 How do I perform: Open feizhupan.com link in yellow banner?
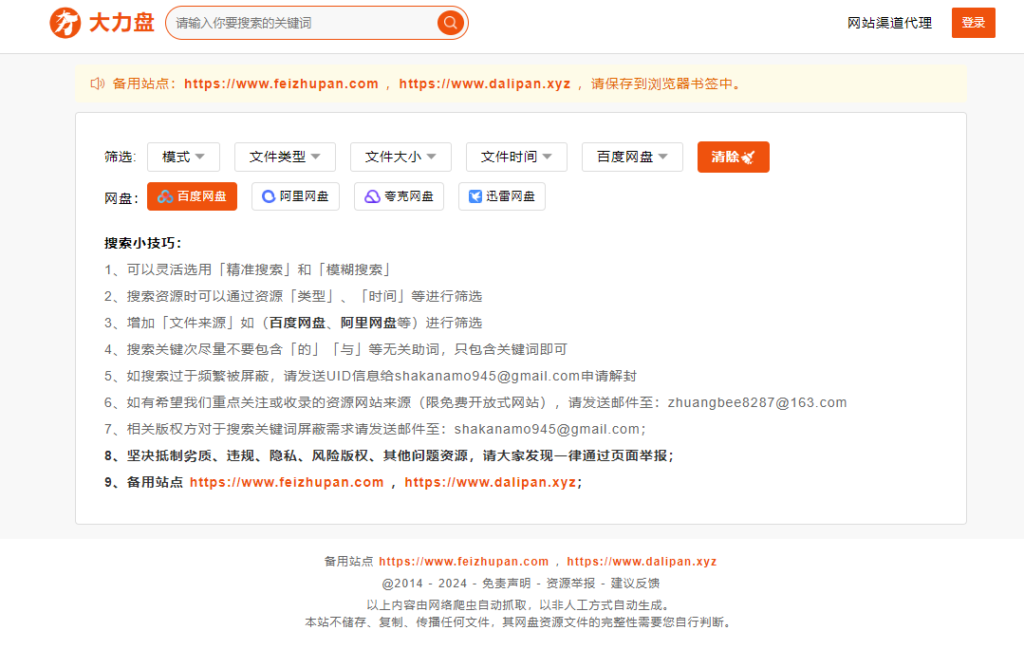pos(281,84)
